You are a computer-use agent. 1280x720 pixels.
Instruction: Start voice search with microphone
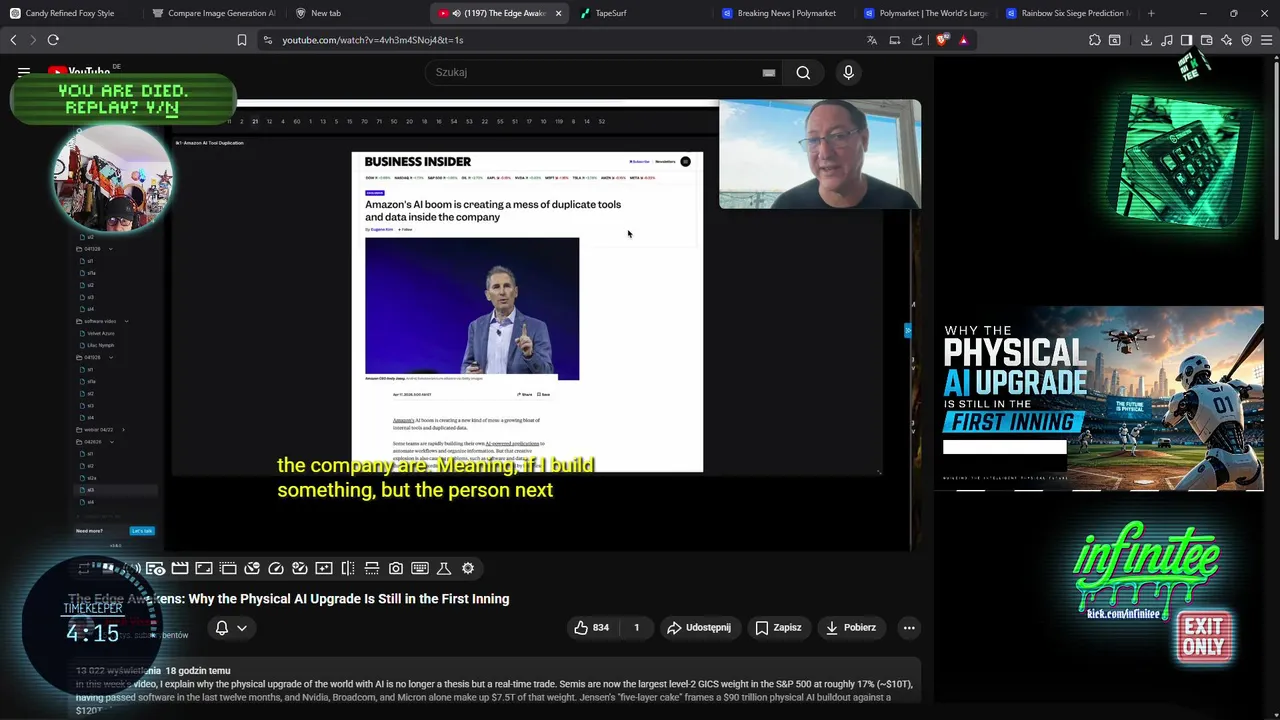pyautogui.click(x=848, y=72)
